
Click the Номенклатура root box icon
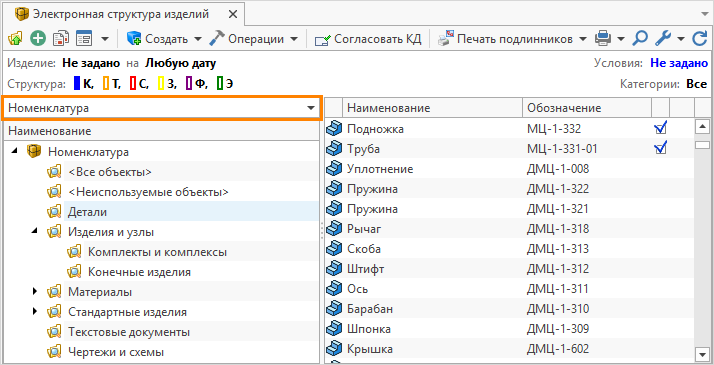[x=34, y=152]
